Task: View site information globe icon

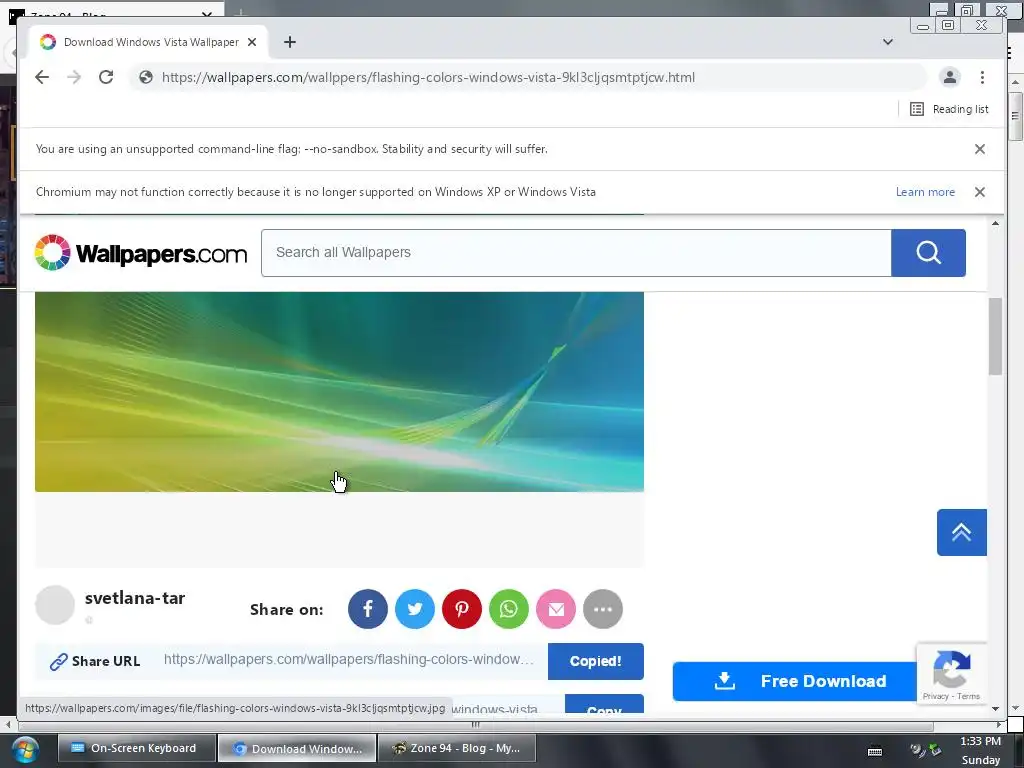Action: 146,77
